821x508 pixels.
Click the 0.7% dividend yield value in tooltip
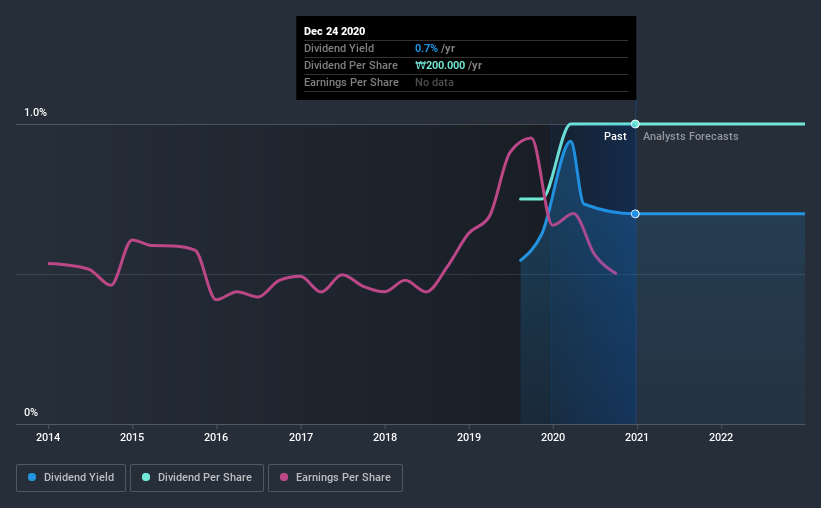tap(424, 48)
